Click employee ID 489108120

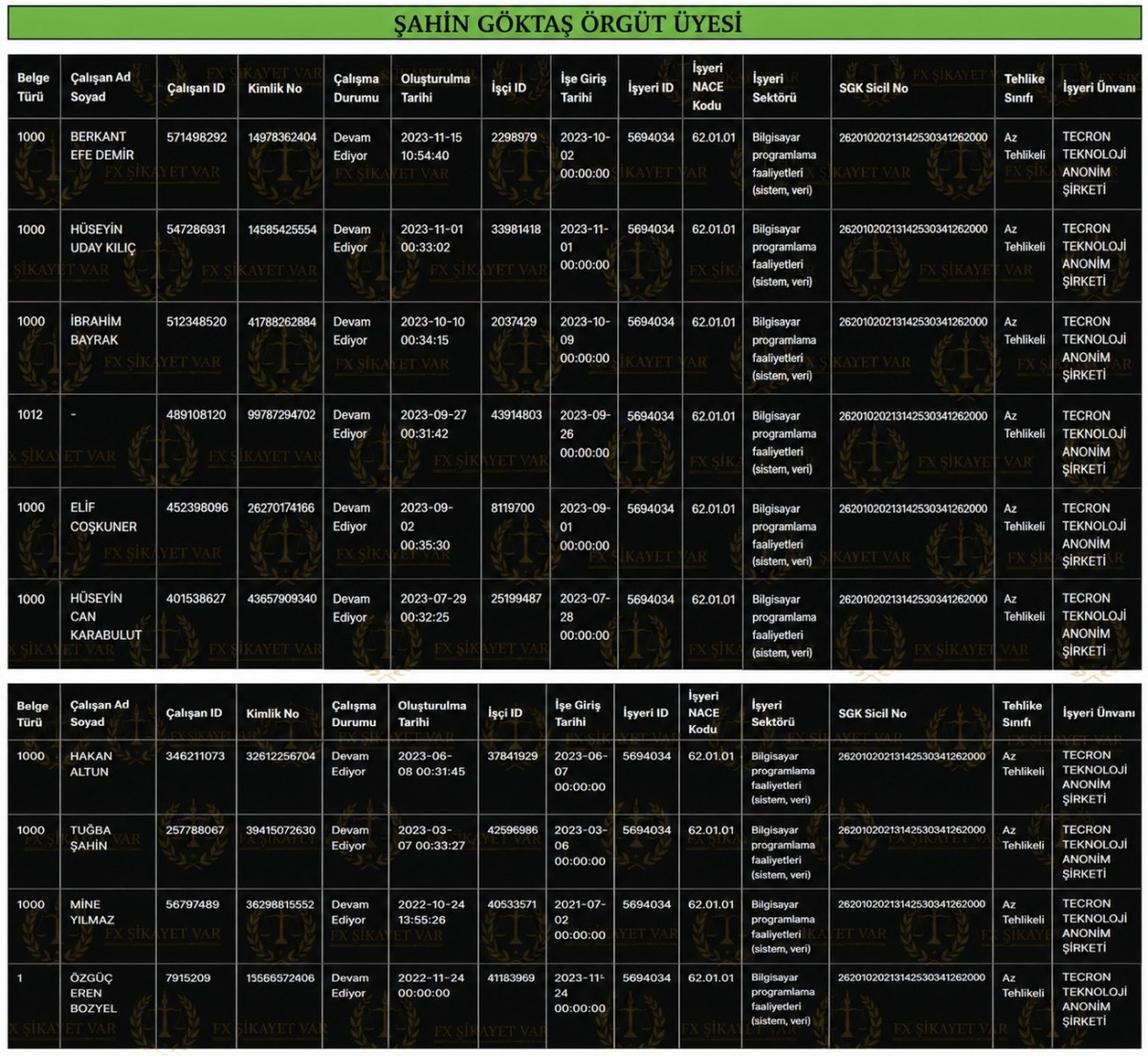[x=196, y=415]
